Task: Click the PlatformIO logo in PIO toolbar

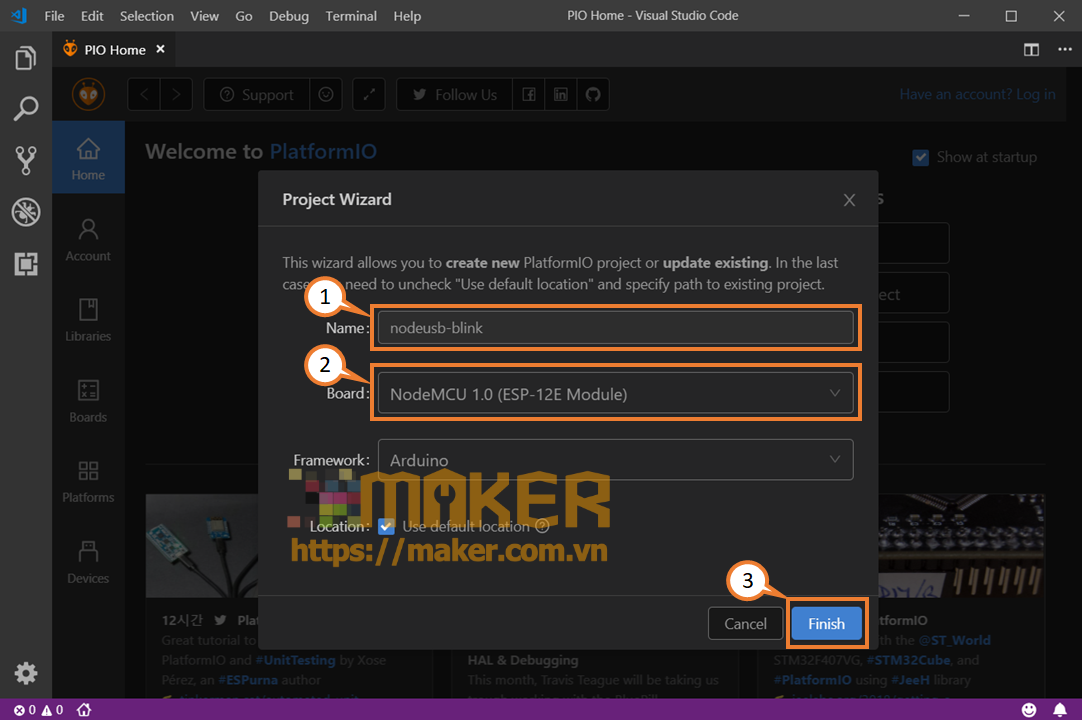Action: click(x=88, y=95)
